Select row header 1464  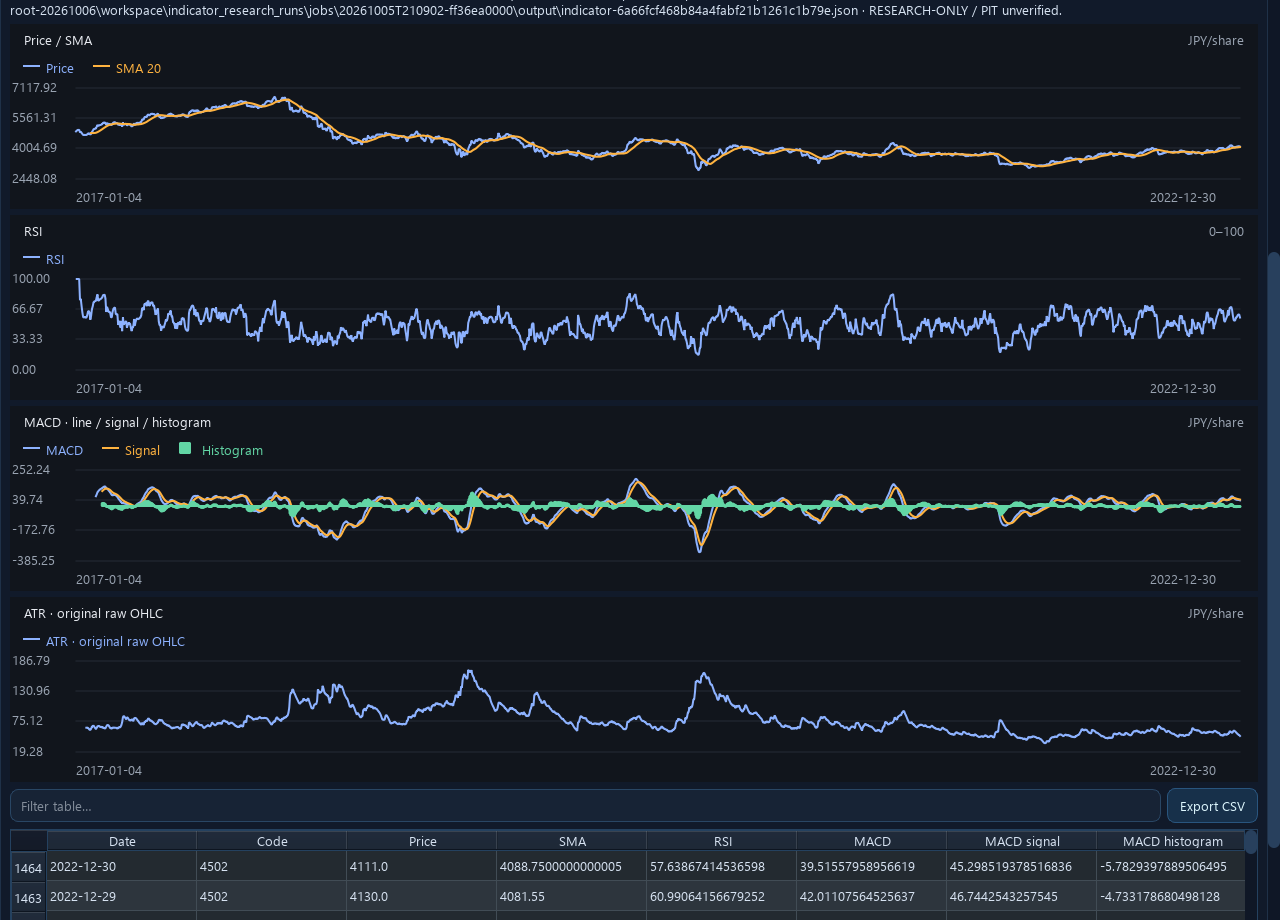coord(29,866)
